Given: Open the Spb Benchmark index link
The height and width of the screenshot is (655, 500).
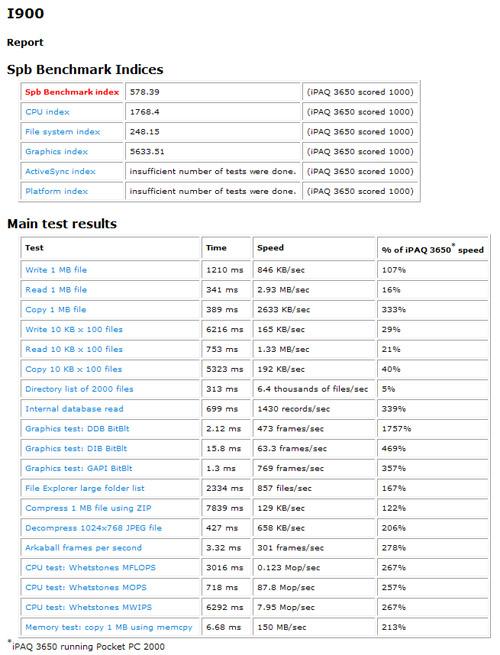Looking at the screenshot, I should 72,92.
